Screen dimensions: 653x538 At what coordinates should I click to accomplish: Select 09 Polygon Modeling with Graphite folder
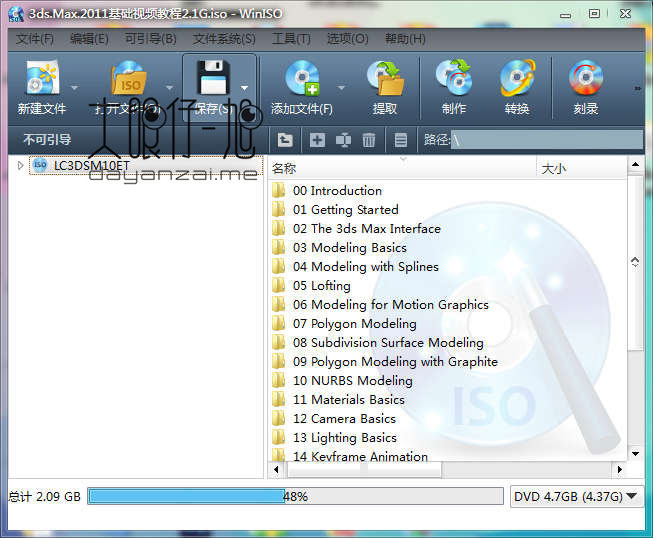395,361
